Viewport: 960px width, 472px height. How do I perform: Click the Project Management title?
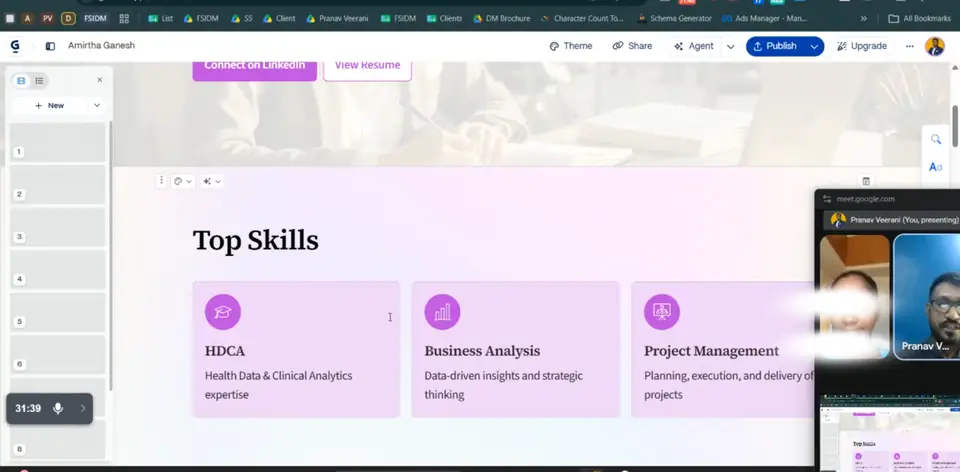pyautogui.click(x=711, y=351)
